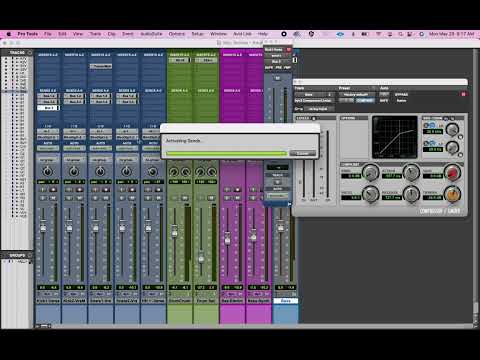Open Spotlight search in the menu bar
Screen dimensions: 480x360
coord(400,34)
